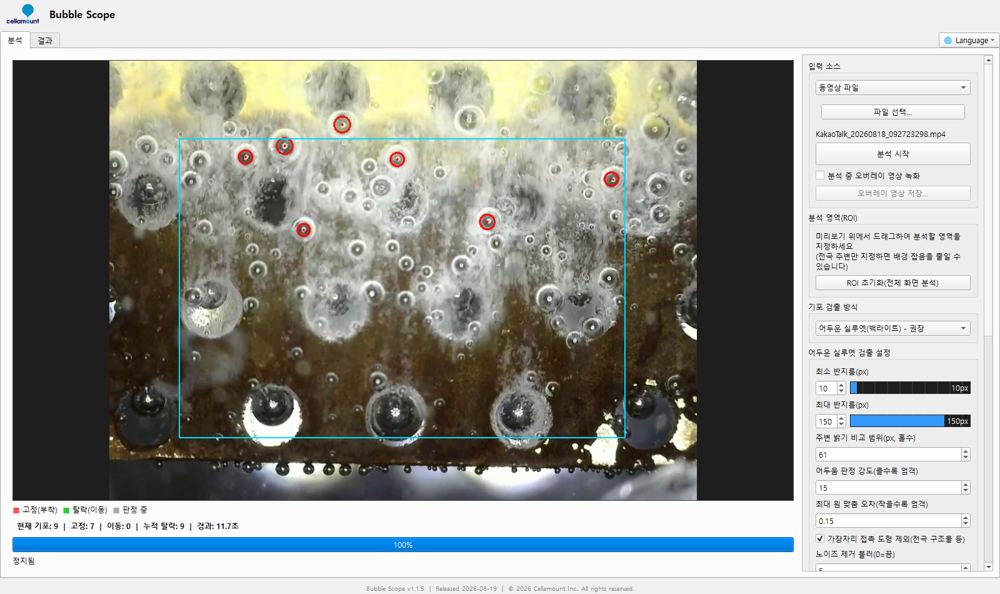Click the green detached-bubble legend square
The width and height of the screenshot is (1000, 594).
click(x=66, y=510)
